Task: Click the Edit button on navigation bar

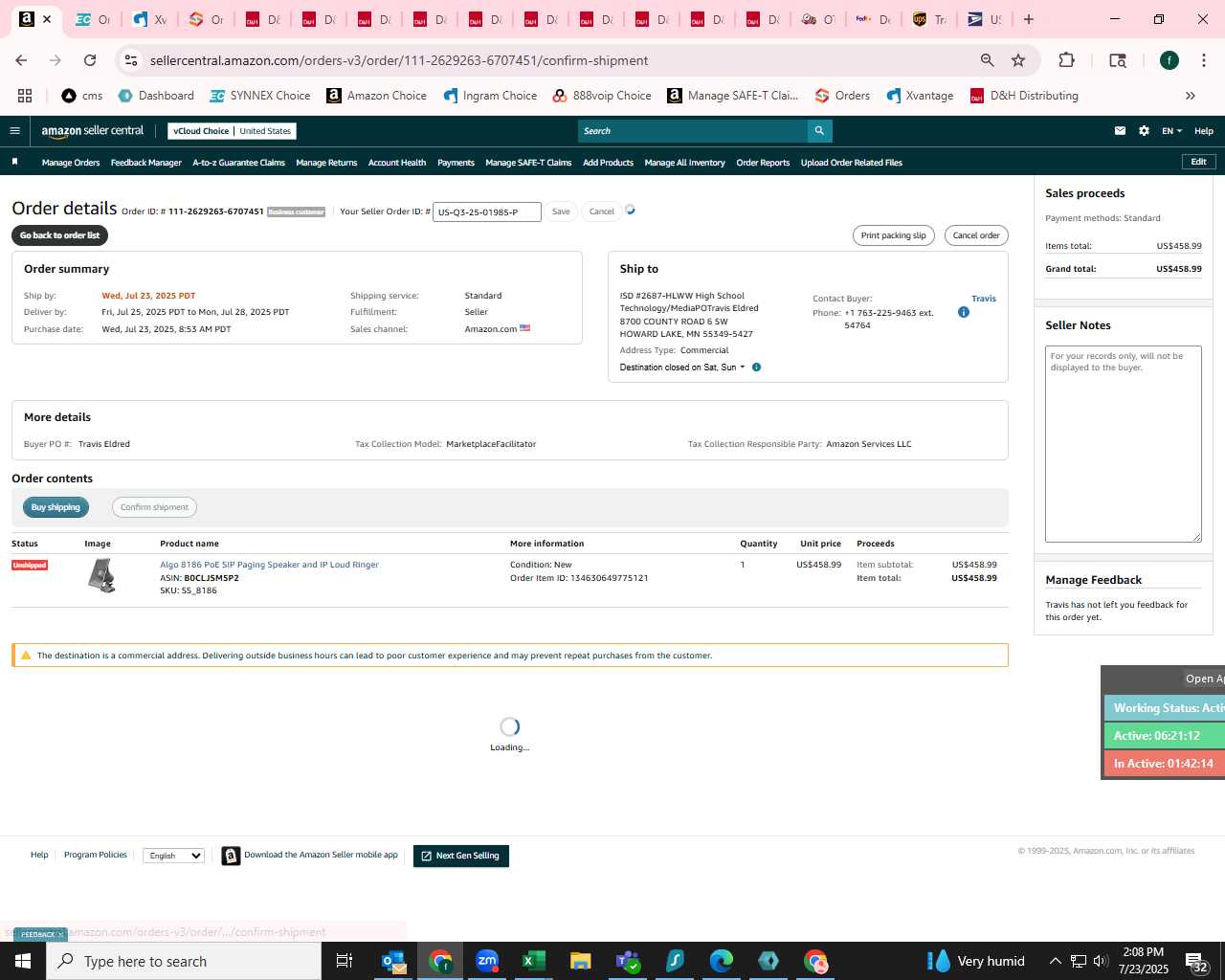Action: click(1198, 162)
